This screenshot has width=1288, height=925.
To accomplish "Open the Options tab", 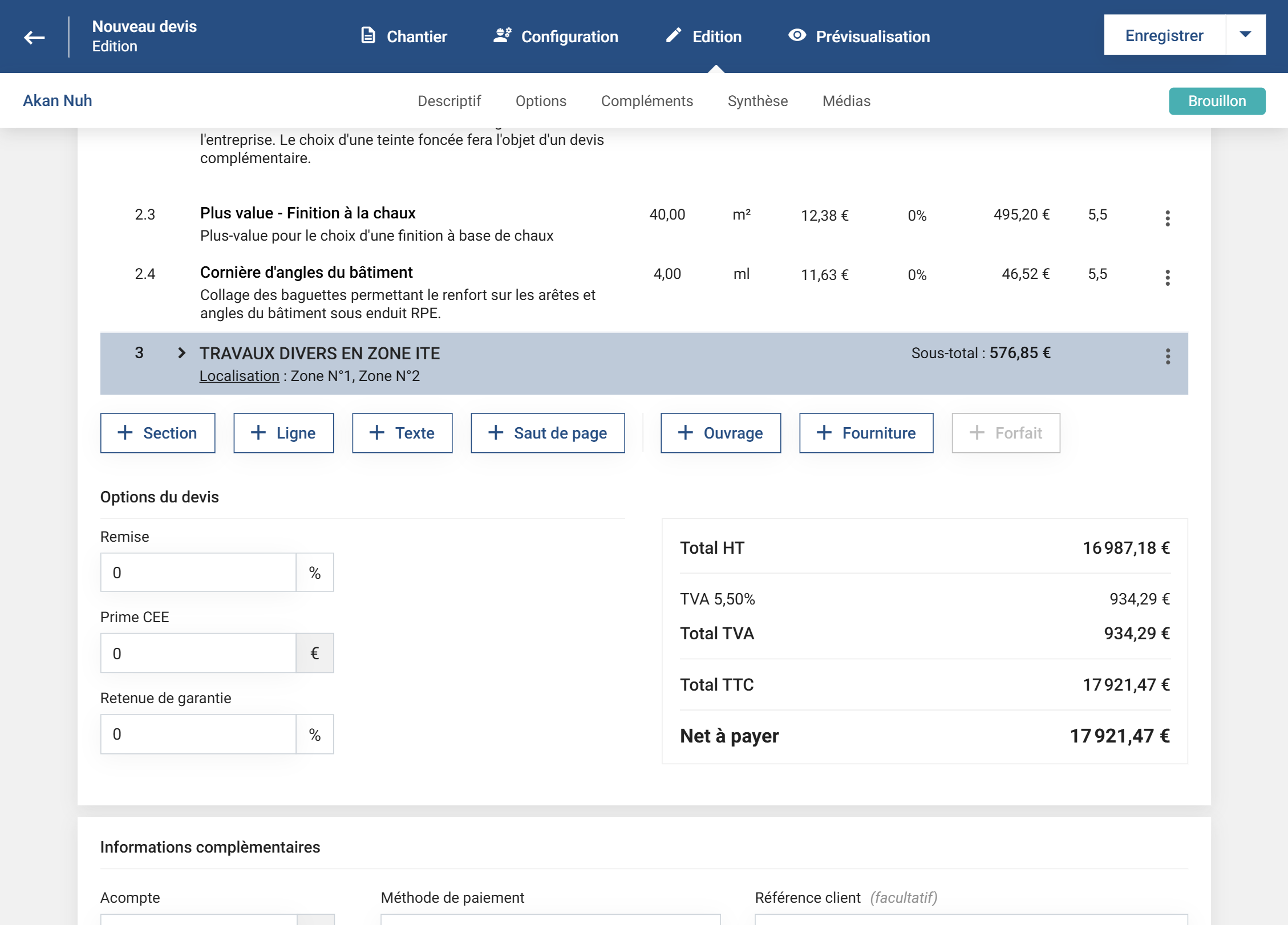I will coord(540,101).
